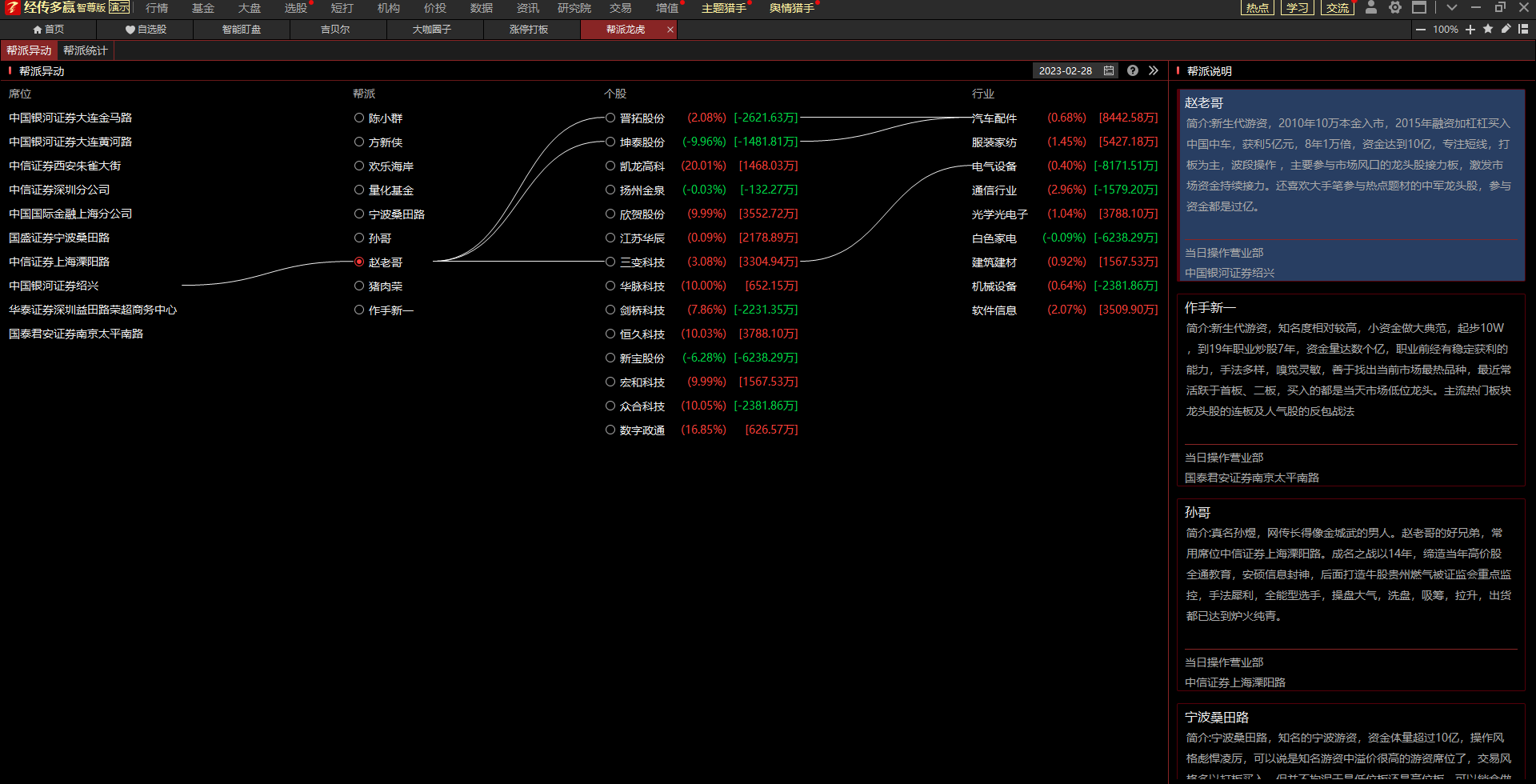Click seat 中信证券上海溧阳路

pos(59,262)
